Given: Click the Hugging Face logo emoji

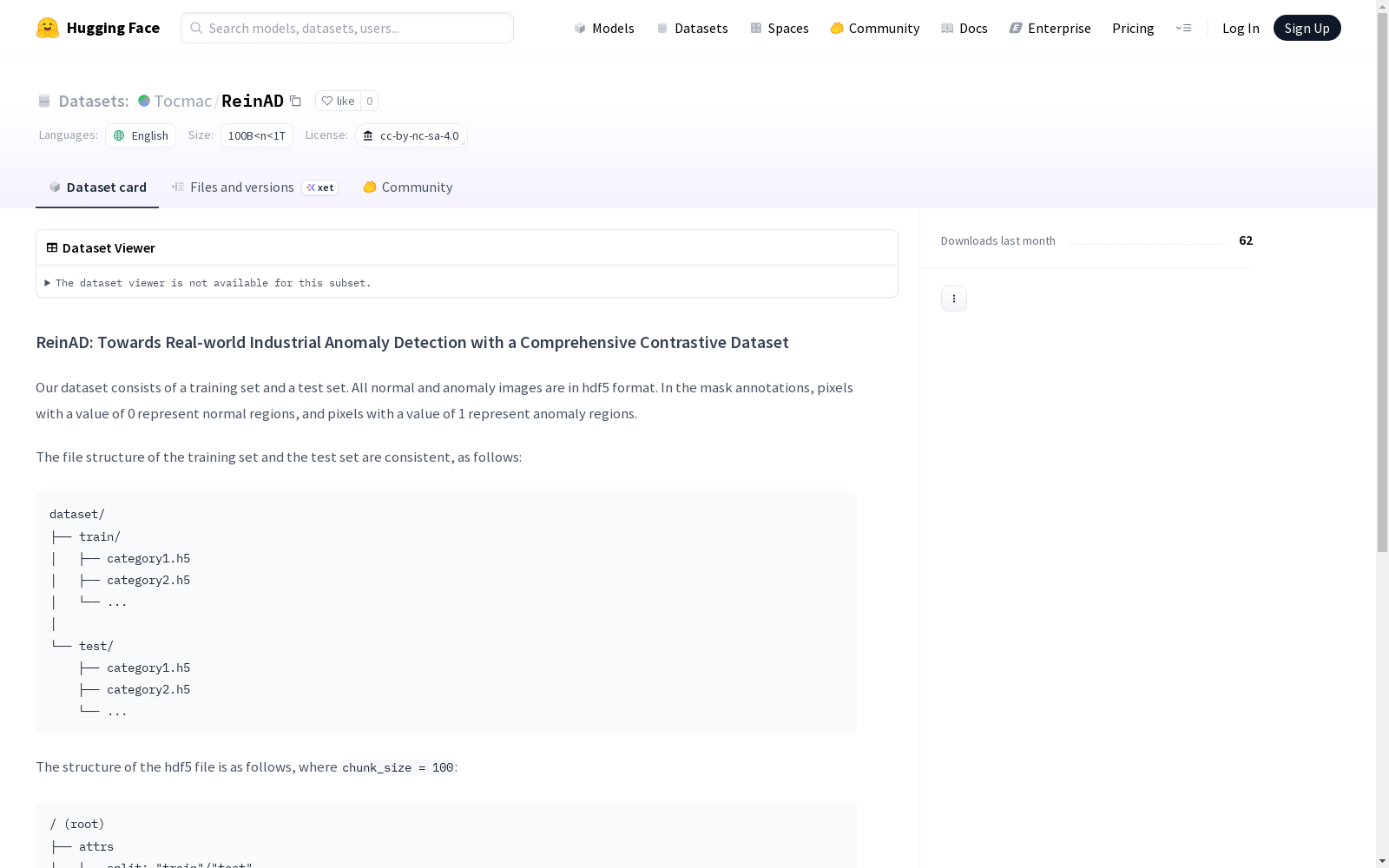Looking at the screenshot, I should pos(48,28).
